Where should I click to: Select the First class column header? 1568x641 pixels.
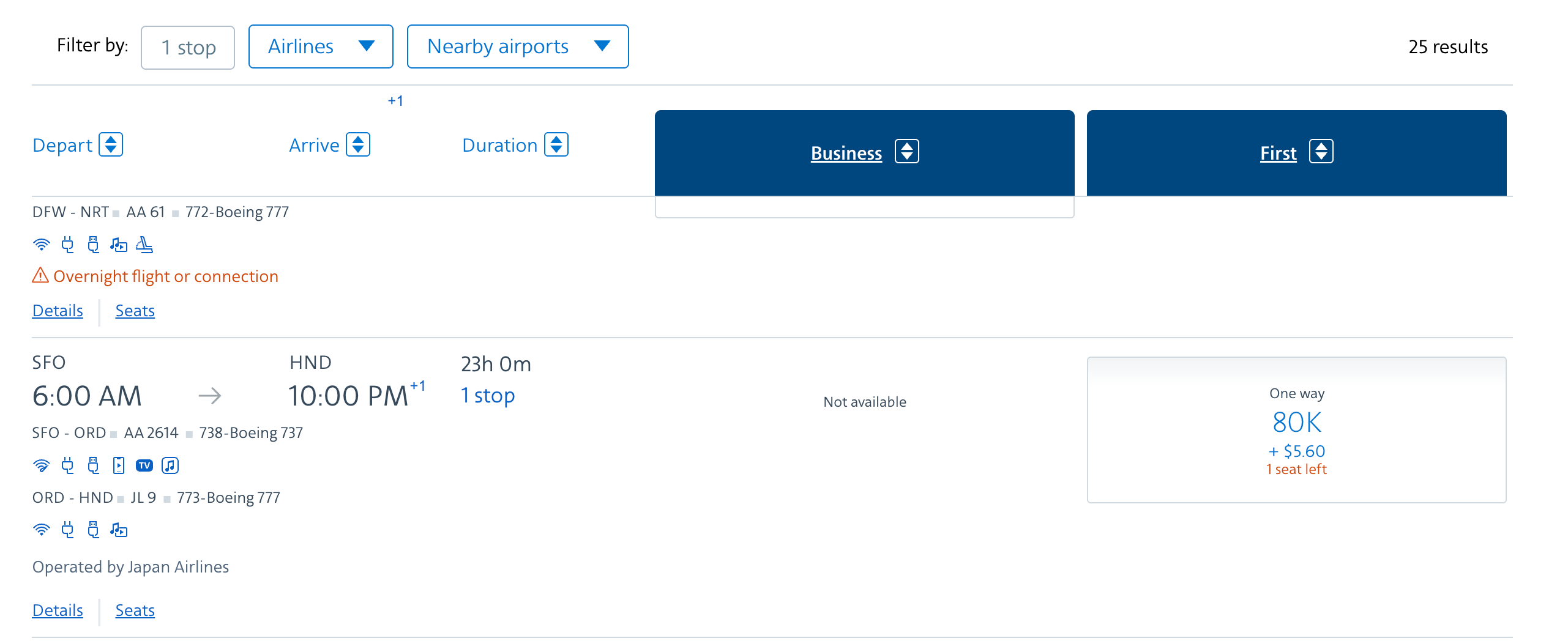click(x=1296, y=152)
